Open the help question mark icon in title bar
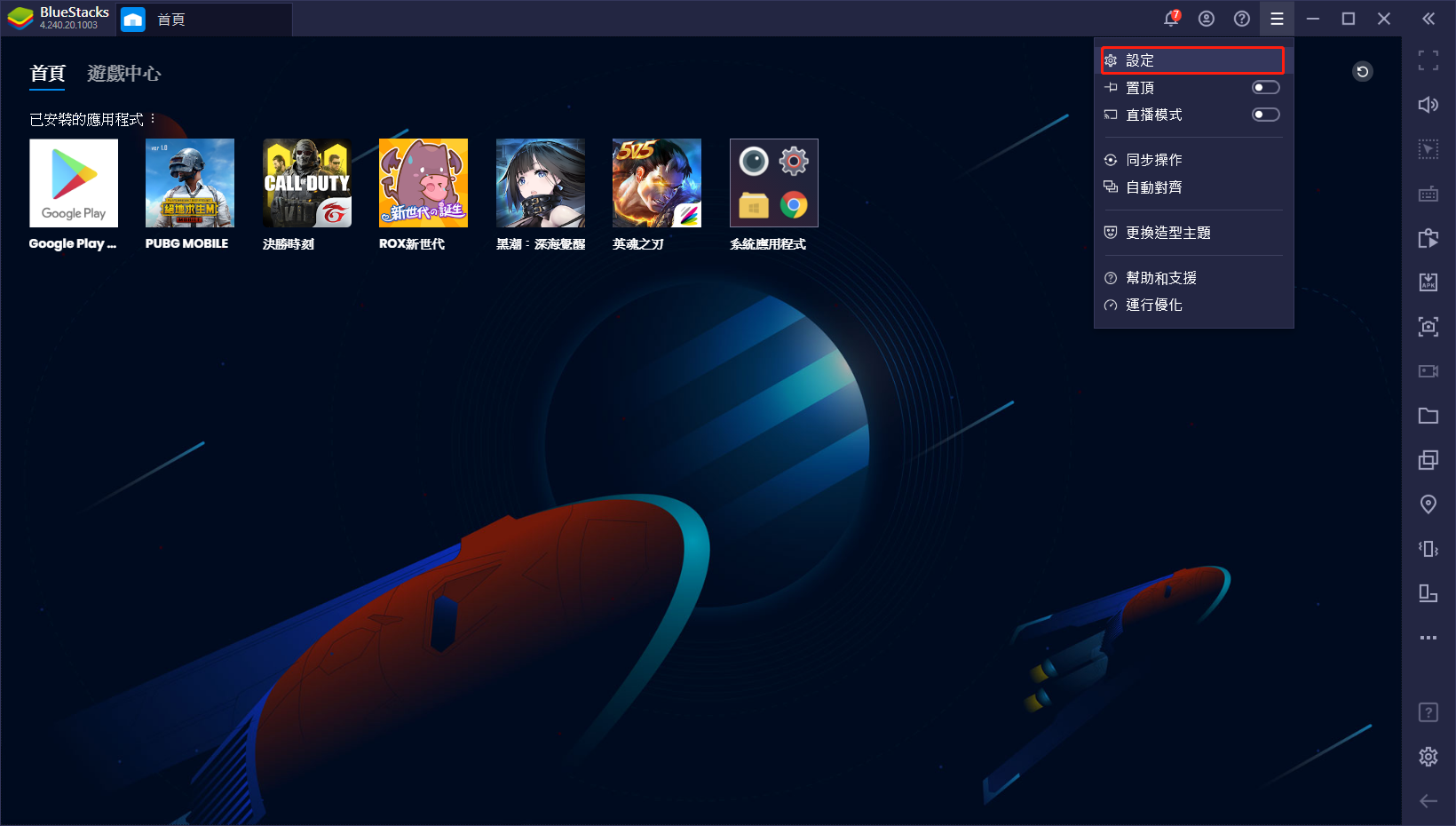Screen dimensions: 1456x826 coord(1242,19)
